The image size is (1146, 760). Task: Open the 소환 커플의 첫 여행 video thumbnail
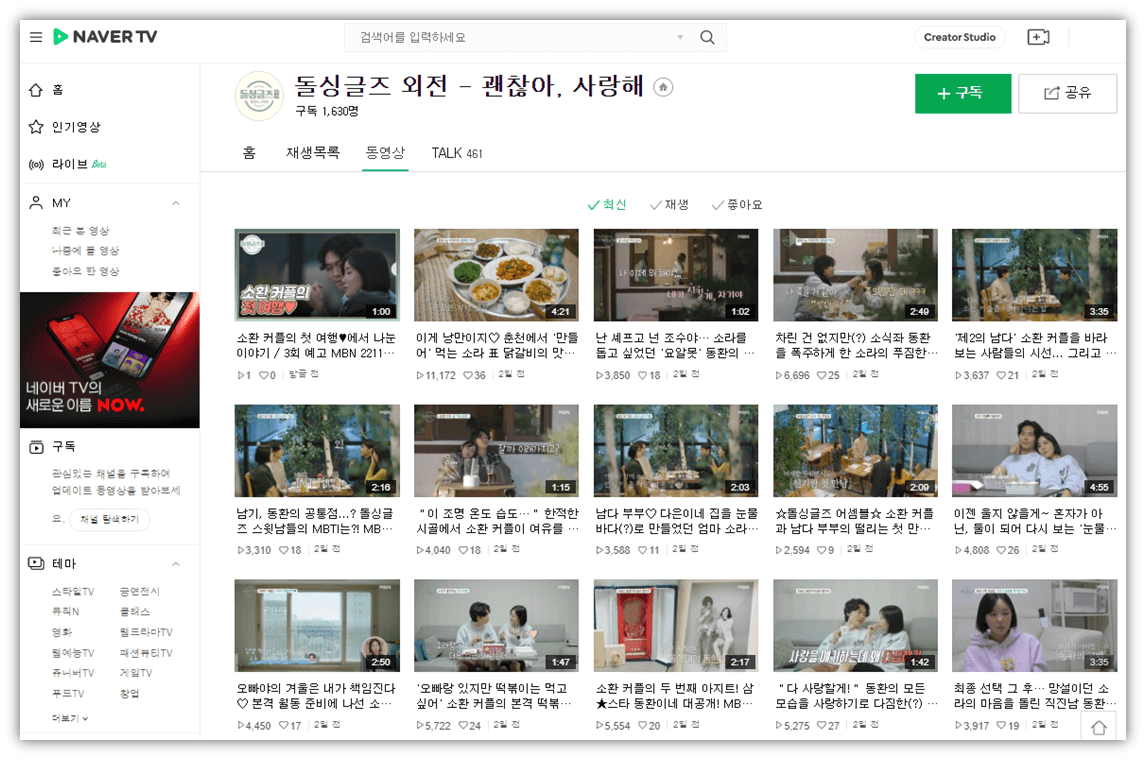coord(316,274)
